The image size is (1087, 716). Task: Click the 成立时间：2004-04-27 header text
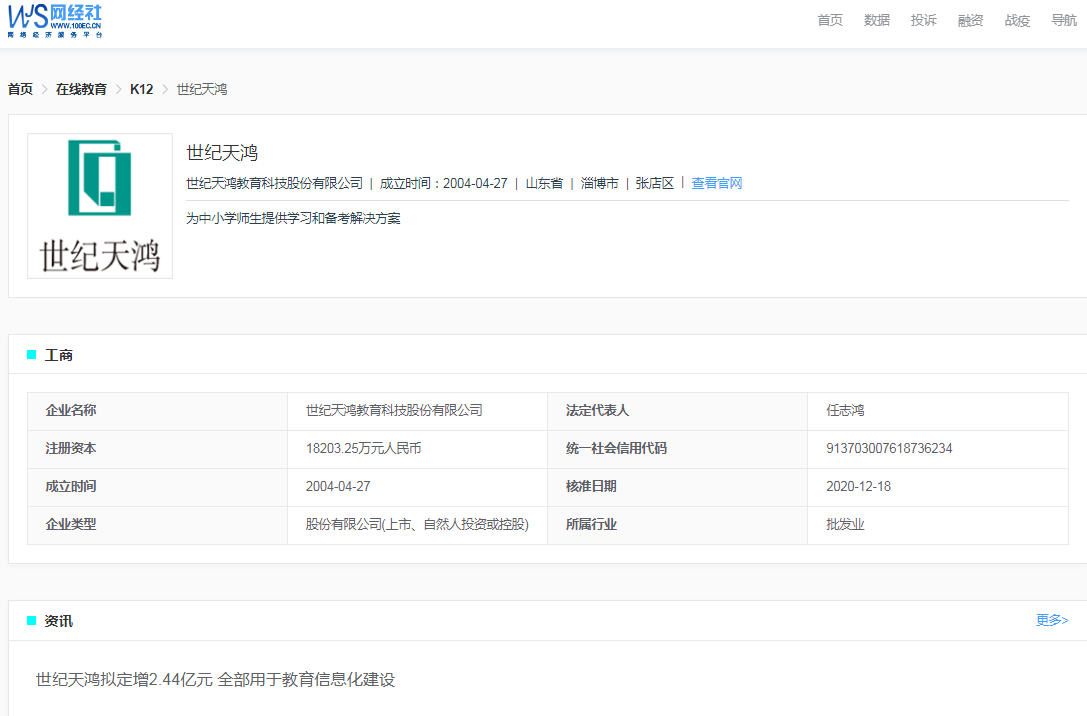click(x=444, y=183)
